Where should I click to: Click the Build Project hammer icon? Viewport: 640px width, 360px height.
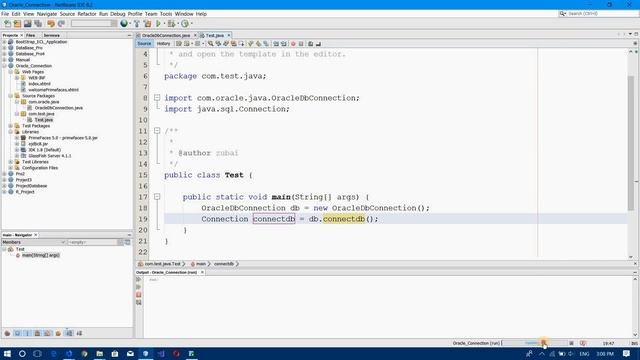click(x=137, y=24)
